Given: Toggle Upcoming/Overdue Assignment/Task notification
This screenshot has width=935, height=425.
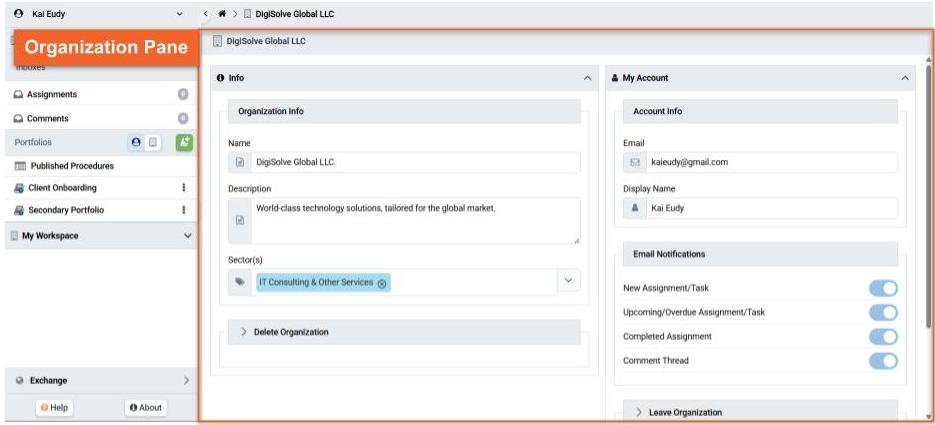Looking at the screenshot, I should pyautogui.click(x=883, y=313).
